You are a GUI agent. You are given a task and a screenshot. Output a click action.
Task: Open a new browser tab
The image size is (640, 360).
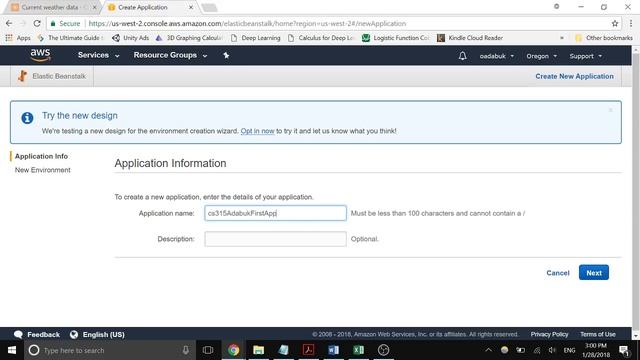click(209, 8)
